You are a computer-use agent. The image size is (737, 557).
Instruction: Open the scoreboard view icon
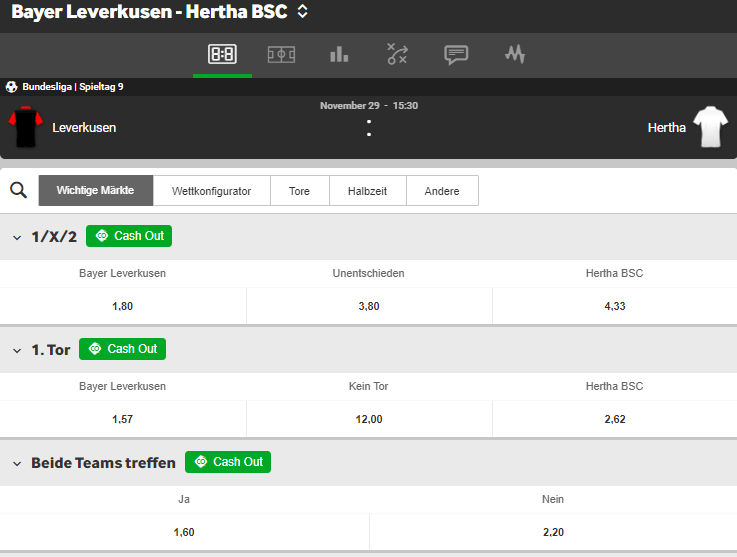pyautogui.click(x=222, y=54)
